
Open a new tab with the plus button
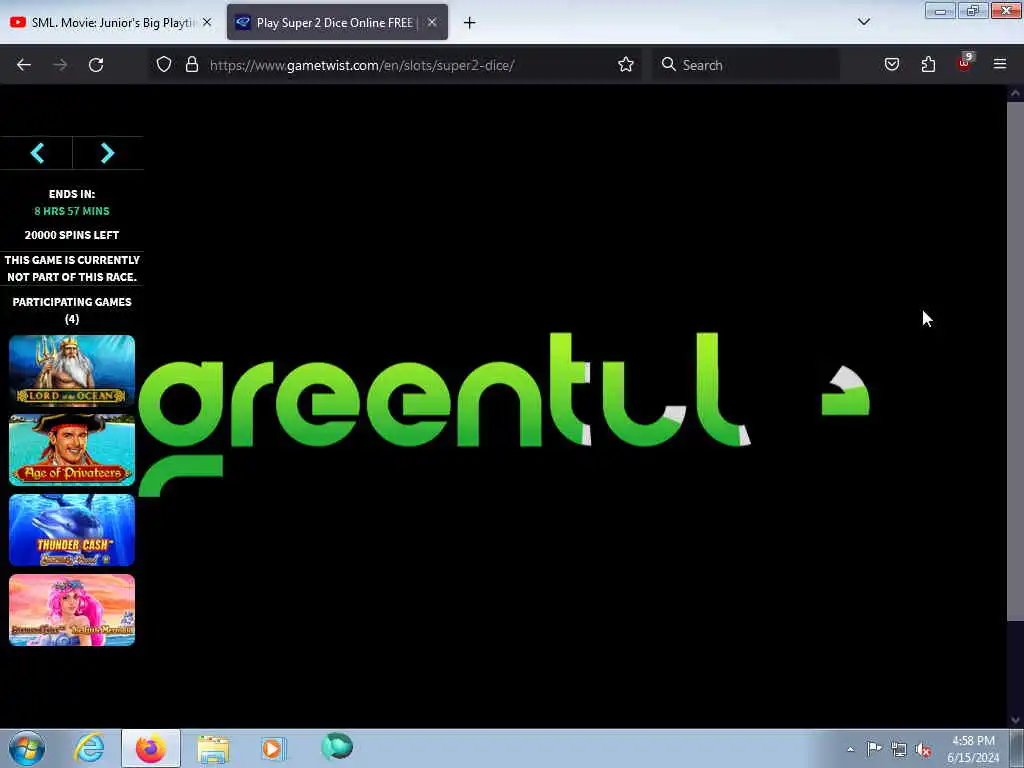(470, 23)
